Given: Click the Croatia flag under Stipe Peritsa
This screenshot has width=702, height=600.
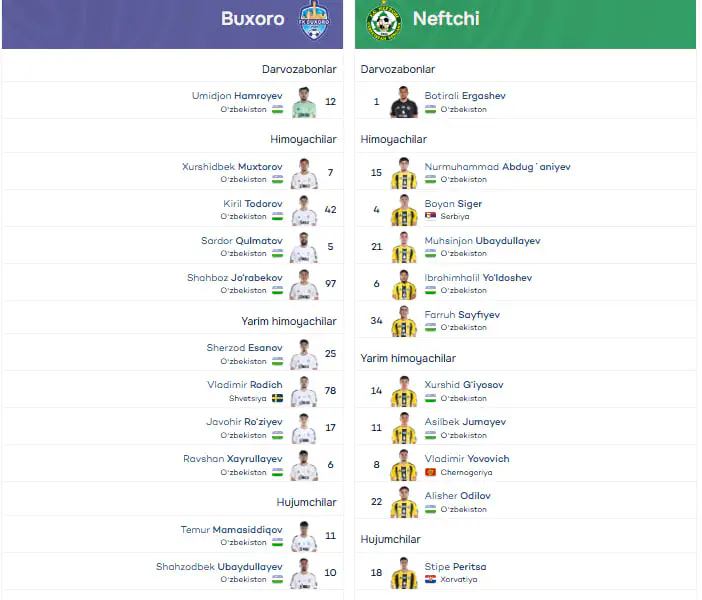Looking at the screenshot, I should click(430, 579).
